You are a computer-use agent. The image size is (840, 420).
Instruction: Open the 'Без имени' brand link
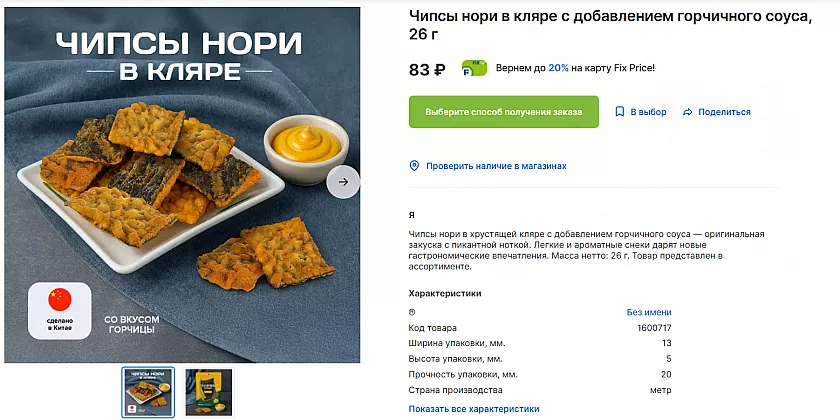[649, 312]
